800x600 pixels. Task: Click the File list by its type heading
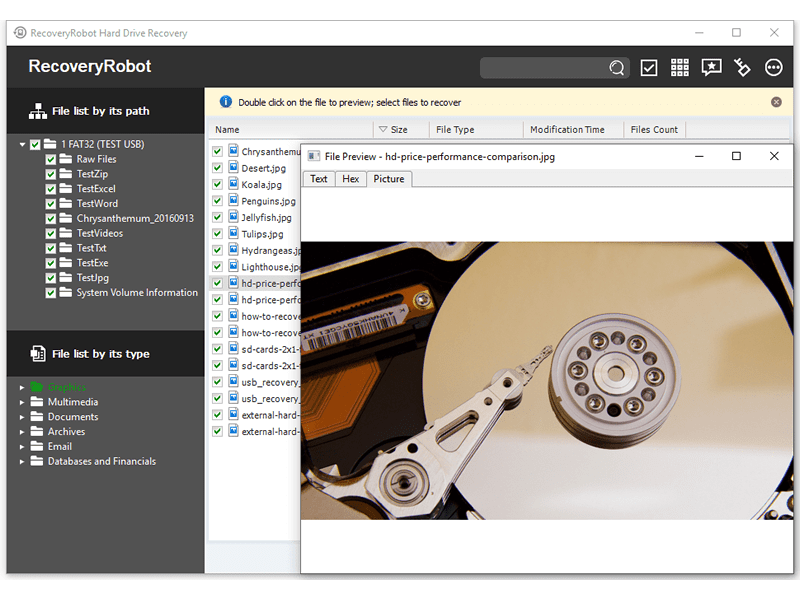coord(101,354)
